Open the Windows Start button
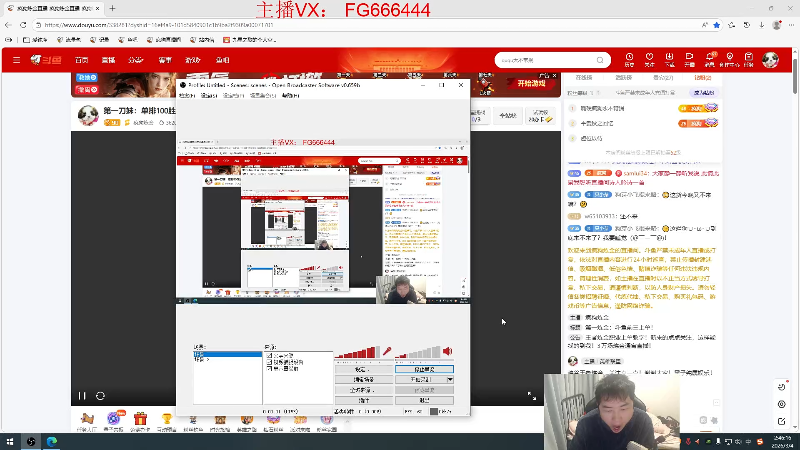The width and height of the screenshot is (800, 450). point(10,441)
